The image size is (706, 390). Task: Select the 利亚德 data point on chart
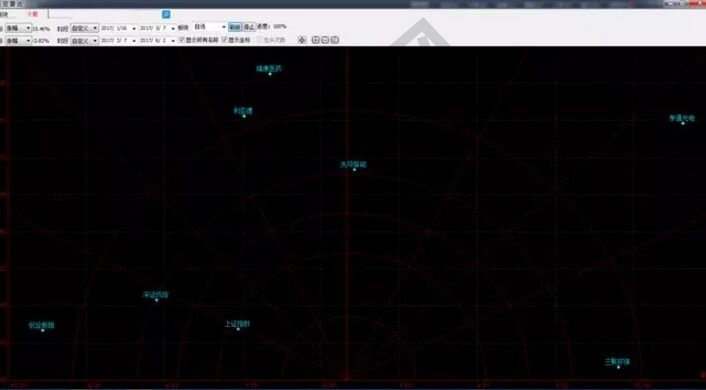(x=244, y=116)
